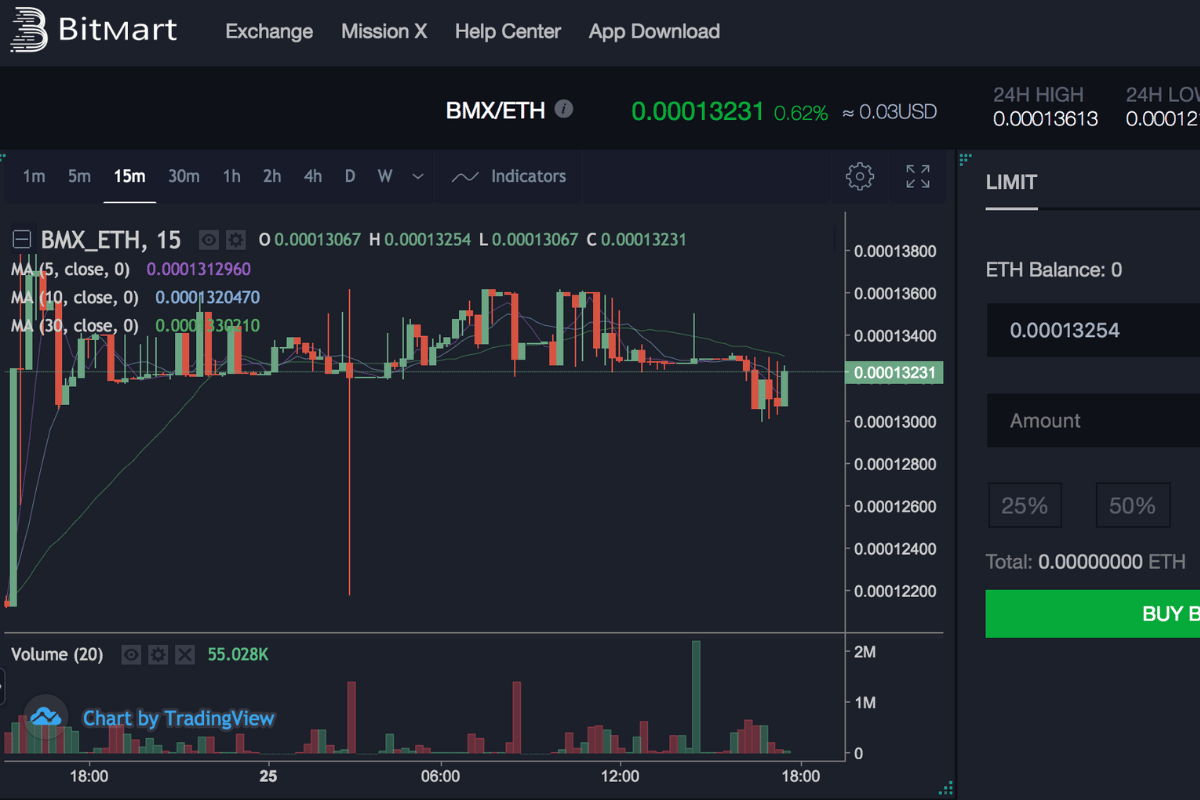Switch chart to 1h interval
The width and height of the screenshot is (1200, 800).
(231, 176)
